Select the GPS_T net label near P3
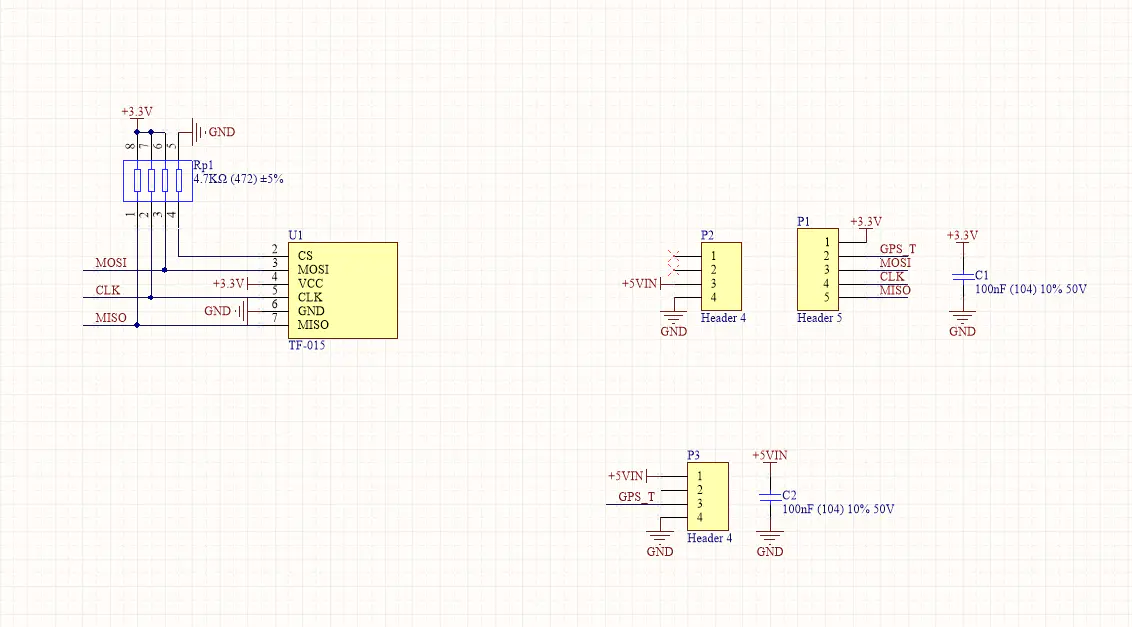This screenshot has width=1132, height=627. (636, 497)
